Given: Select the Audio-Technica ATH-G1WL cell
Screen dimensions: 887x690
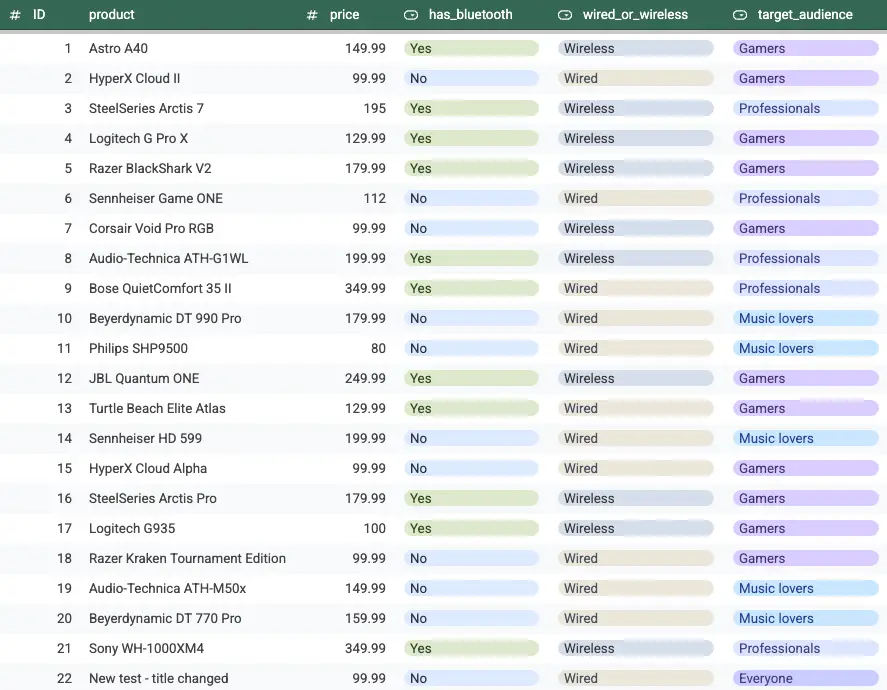Looking at the screenshot, I should [168, 258].
